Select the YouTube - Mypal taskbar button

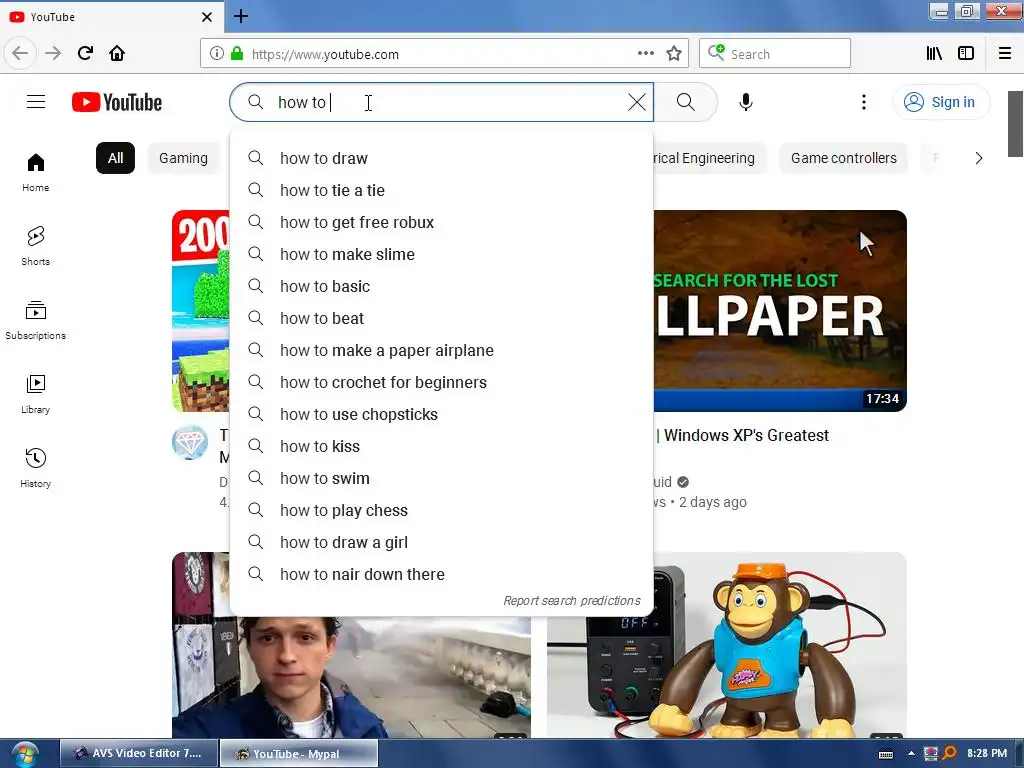[x=298, y=754]
